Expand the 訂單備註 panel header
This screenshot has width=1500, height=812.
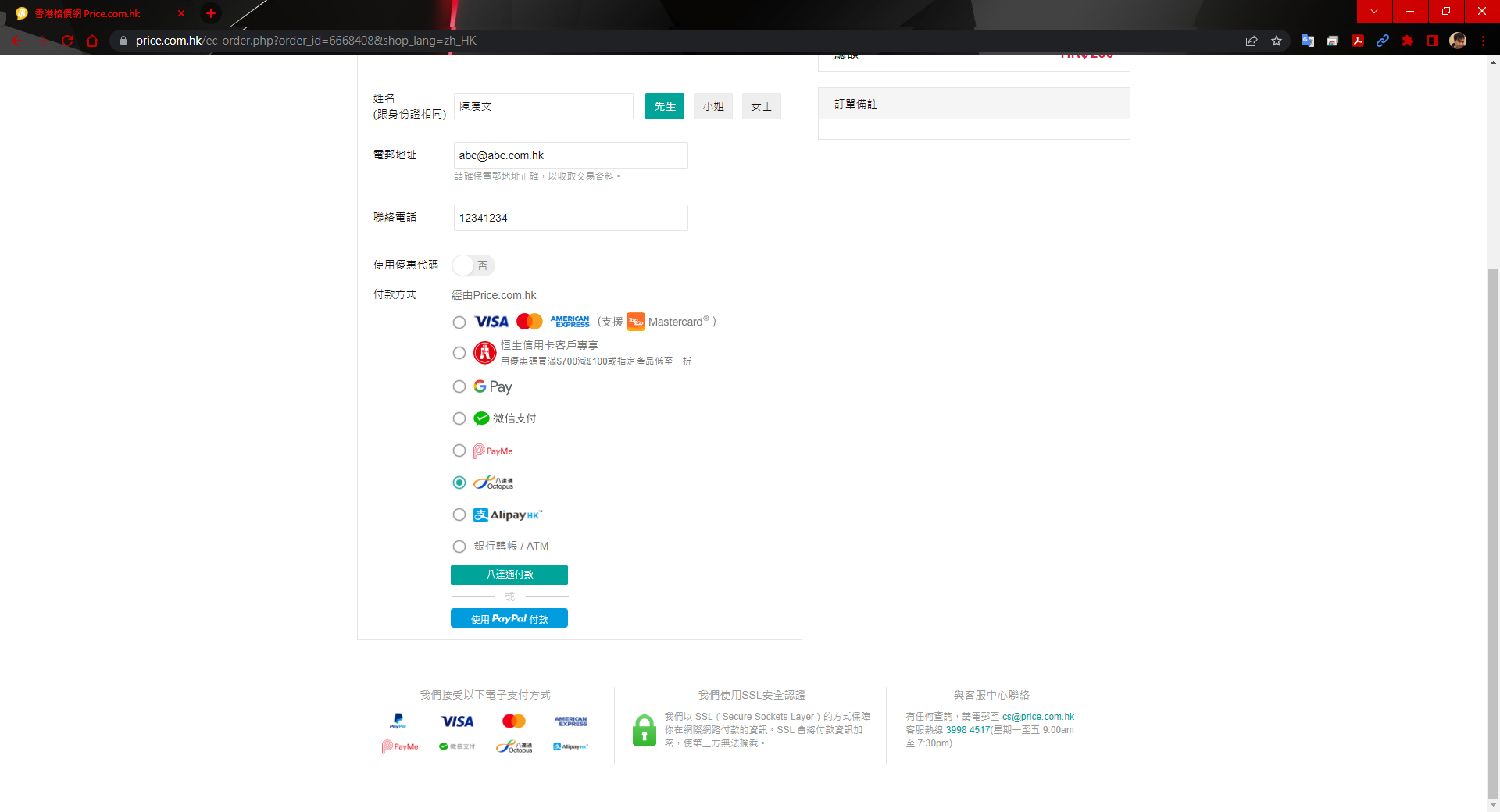pyautogui.click(x=973, y=104)
